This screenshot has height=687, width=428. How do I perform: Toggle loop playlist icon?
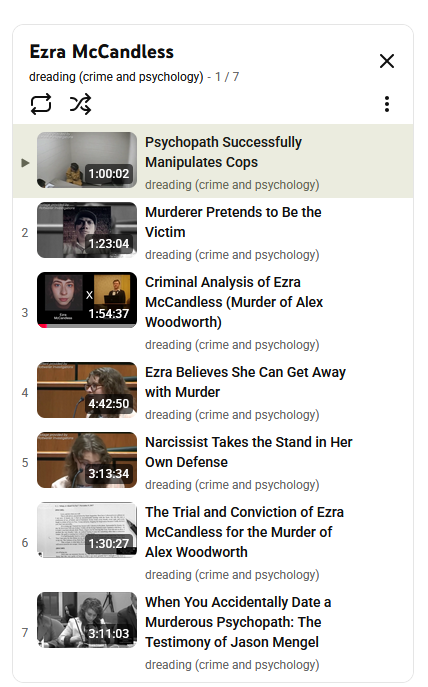coord(41,104)
